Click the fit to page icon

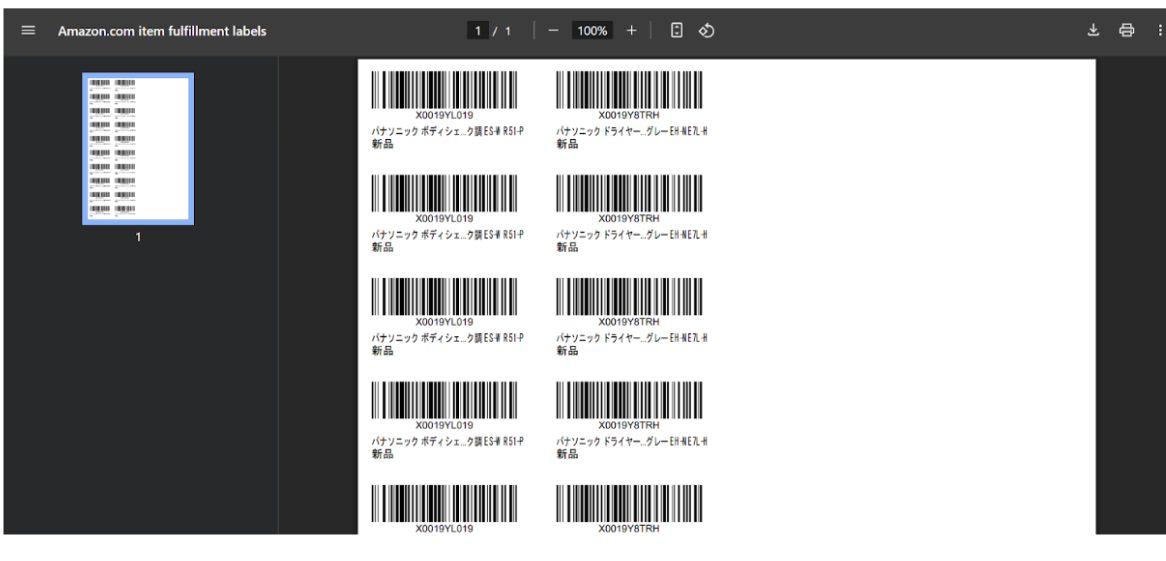point(676,31)
